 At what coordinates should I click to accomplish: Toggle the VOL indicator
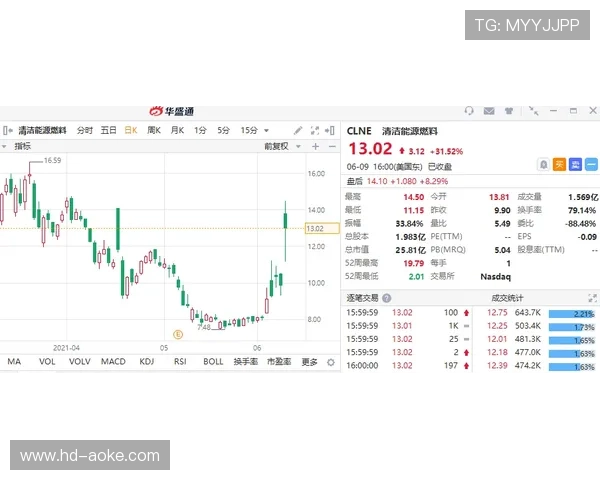[x=47, y=362]
